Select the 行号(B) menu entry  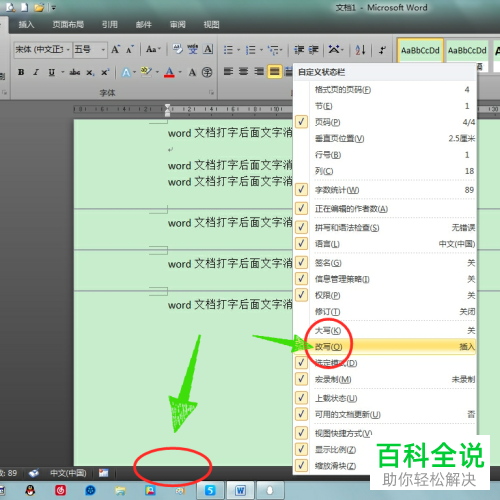click(385, 155)
